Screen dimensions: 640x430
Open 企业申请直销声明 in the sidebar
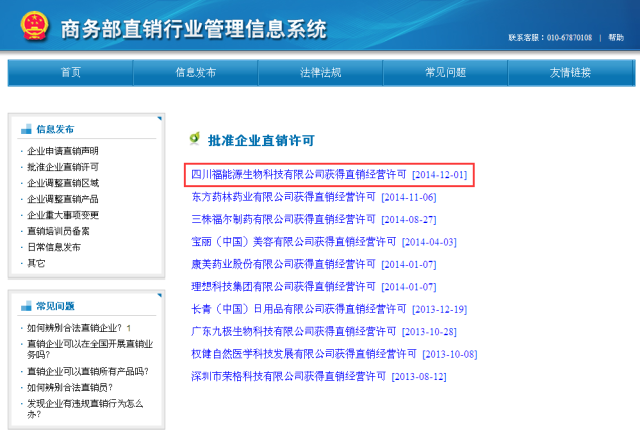pos(62,151)
